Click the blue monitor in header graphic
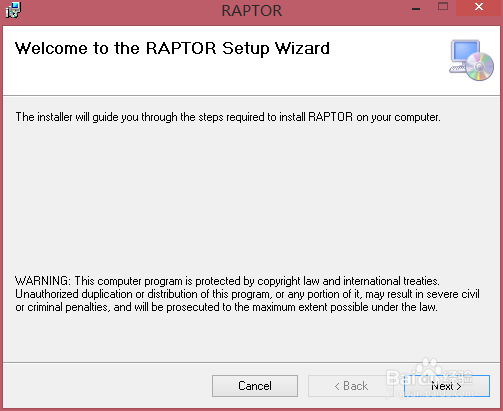The width and height of the screenshot is (503, 411). tap(465, 51)
